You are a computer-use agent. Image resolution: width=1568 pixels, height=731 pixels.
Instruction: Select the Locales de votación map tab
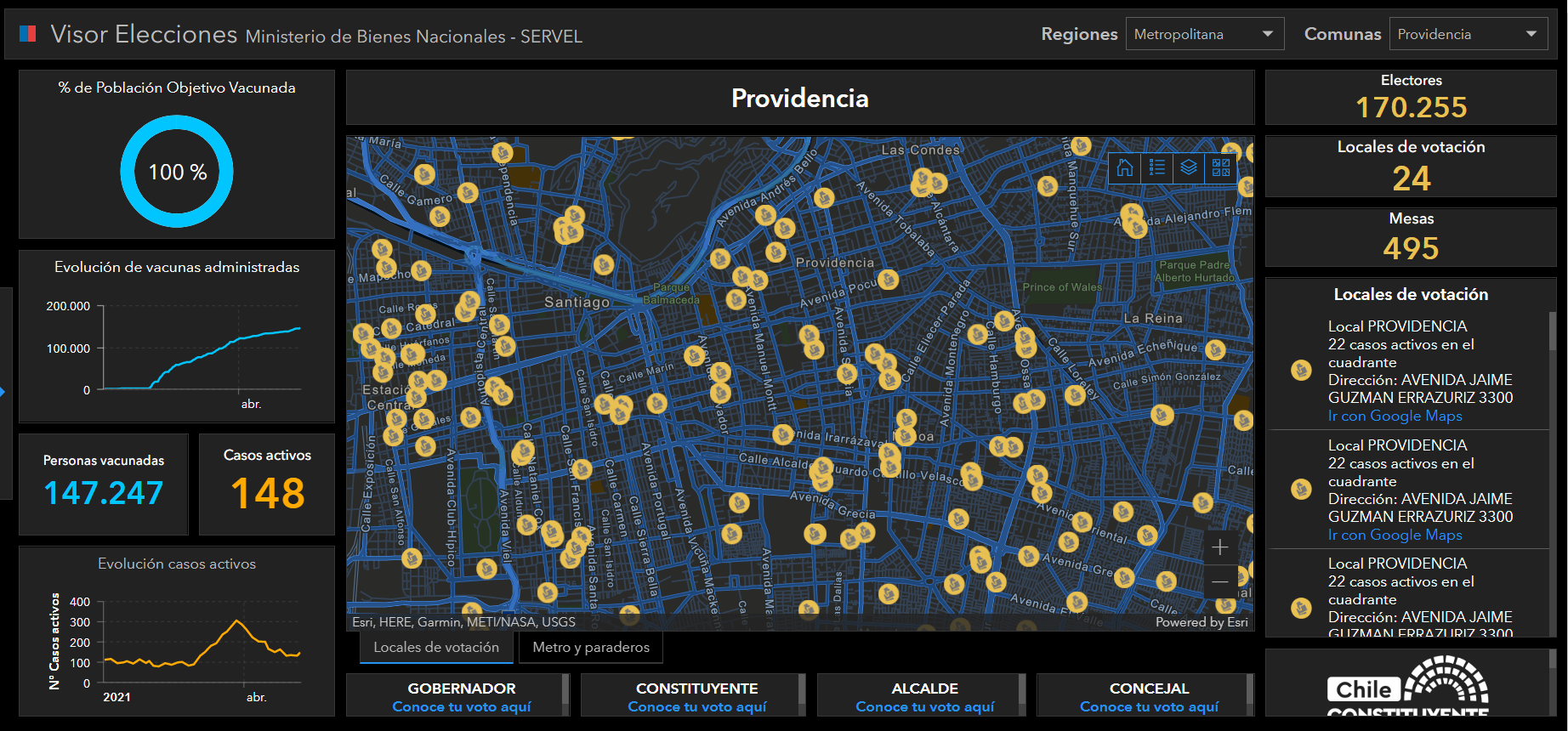pos(436,648)
